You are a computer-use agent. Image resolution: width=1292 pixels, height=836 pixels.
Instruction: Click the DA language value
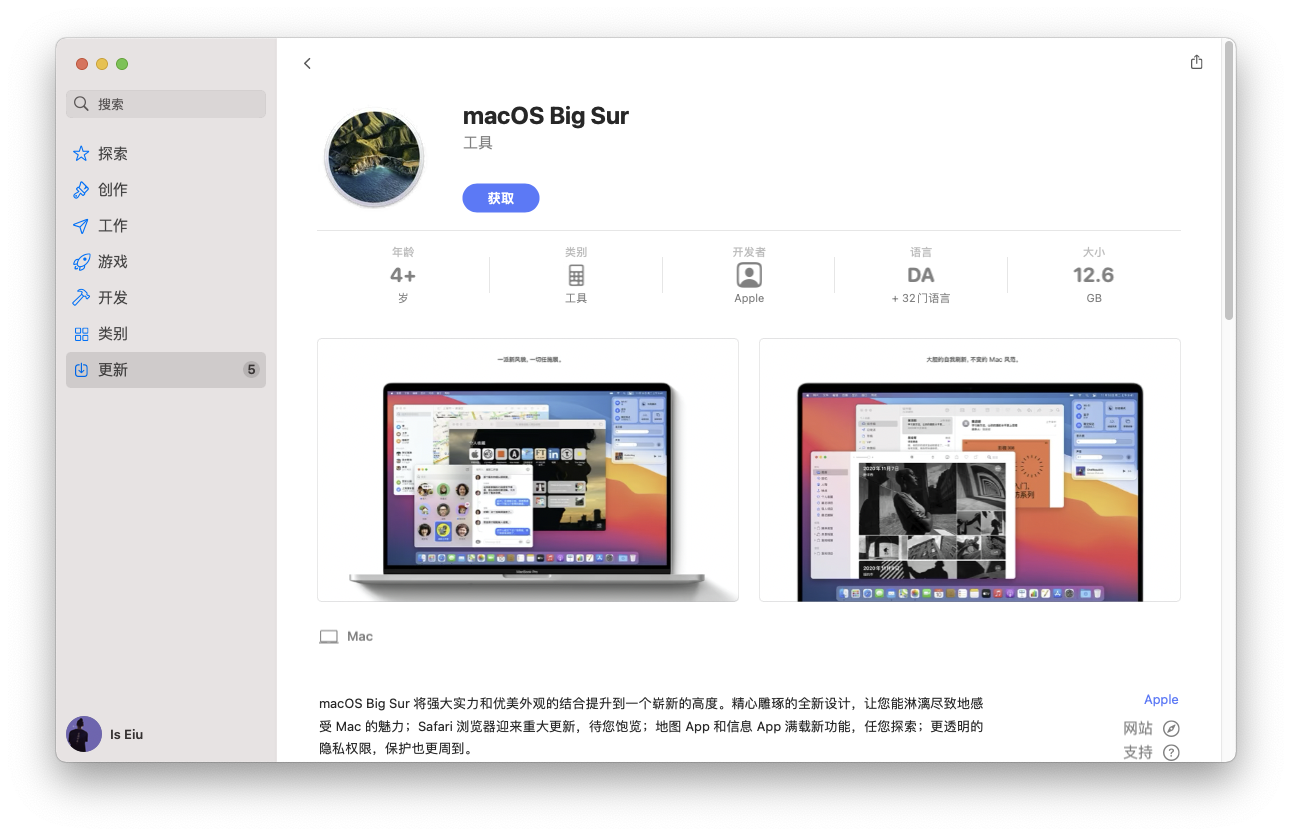pyautogui.click(x=921, y=275)
